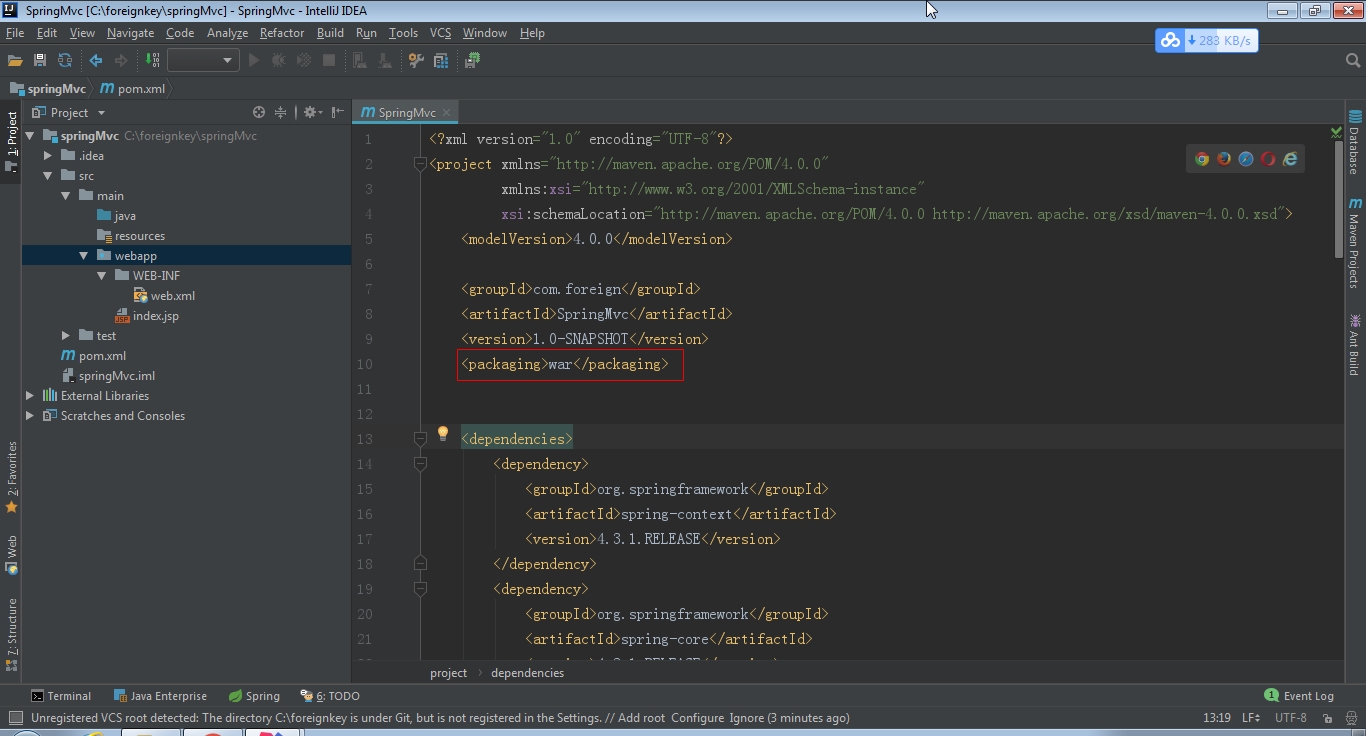Open the Build menu
Screen dimensions: 1366x736
click(330, 33)
